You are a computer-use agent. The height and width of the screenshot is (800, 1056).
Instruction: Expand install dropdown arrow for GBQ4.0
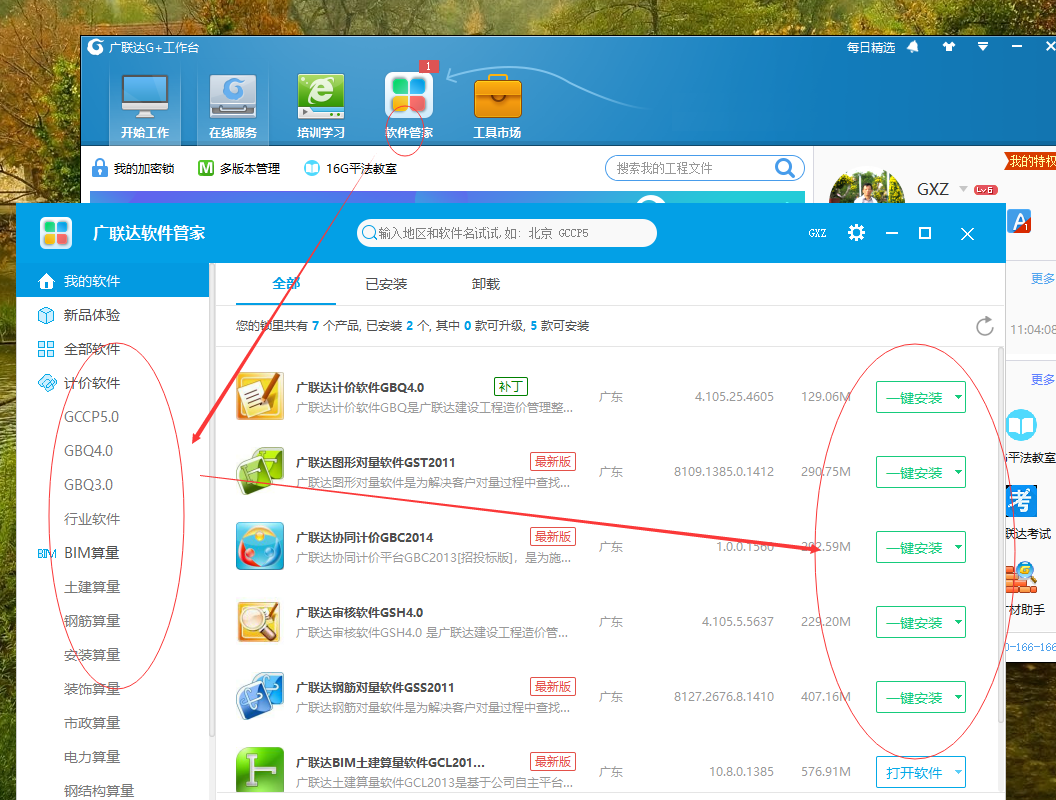[958, 397]
